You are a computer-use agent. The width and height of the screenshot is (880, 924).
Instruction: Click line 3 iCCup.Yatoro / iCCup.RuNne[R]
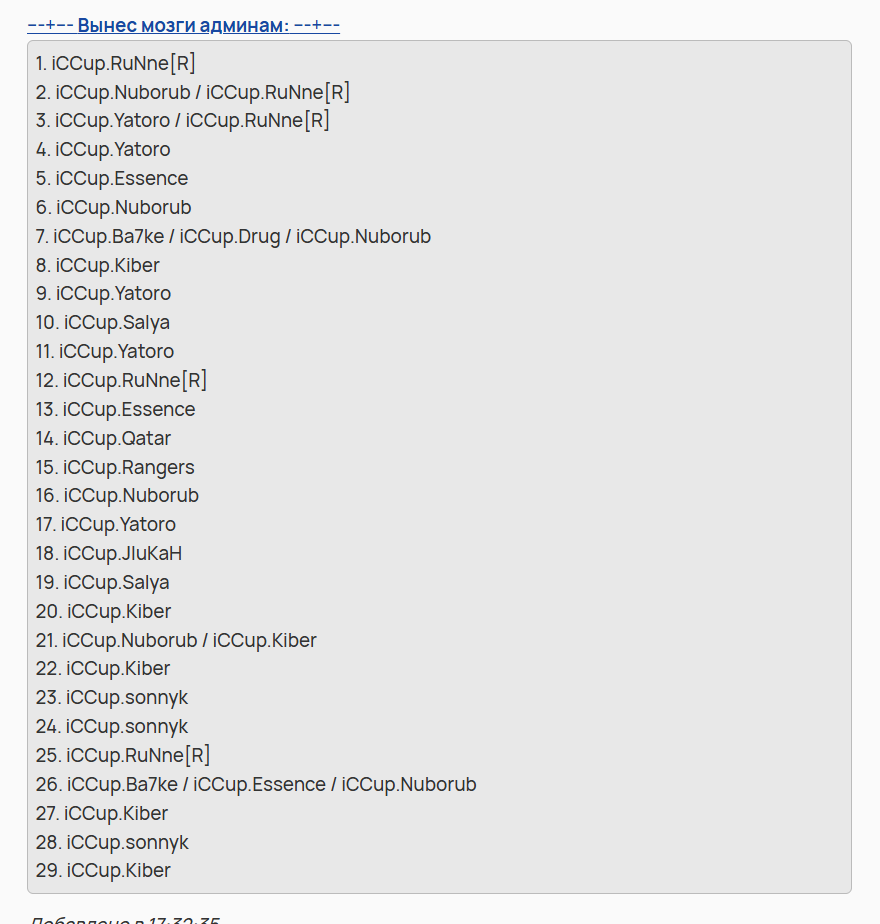point(182,121)
